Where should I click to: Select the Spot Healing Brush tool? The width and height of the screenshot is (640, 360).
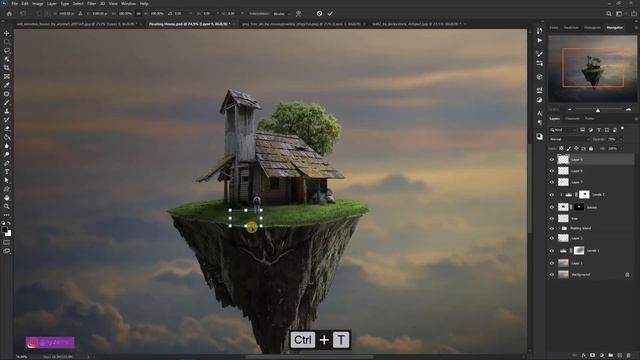[7, 93]
